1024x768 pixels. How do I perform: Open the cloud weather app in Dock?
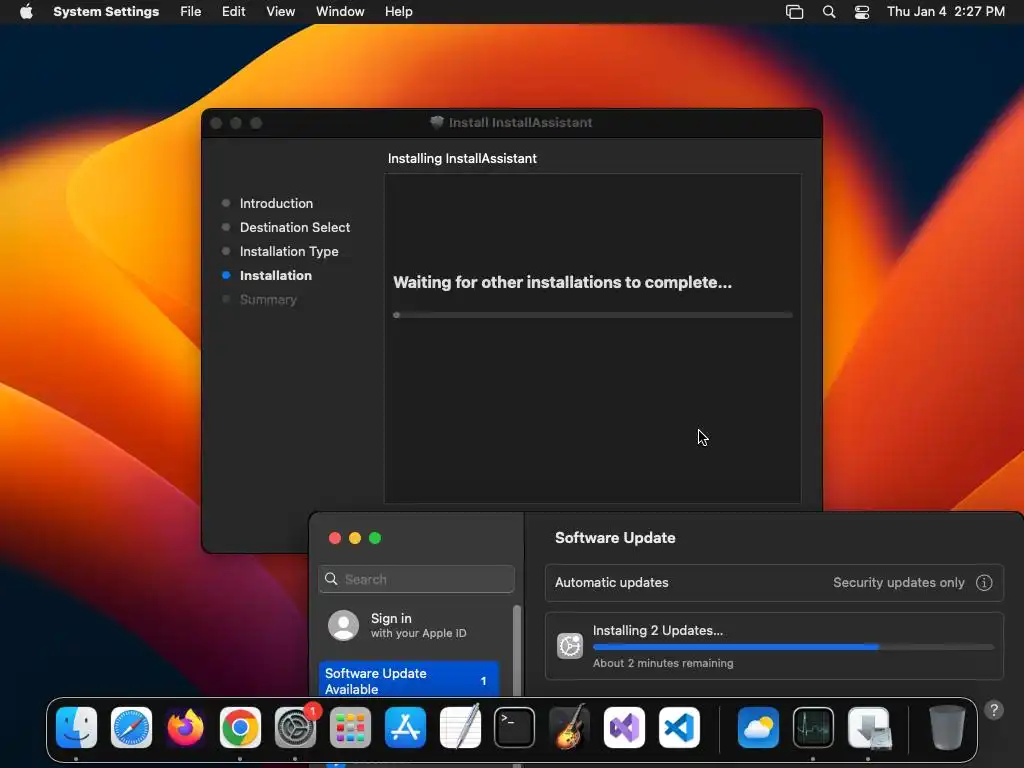tap(758, 728)
